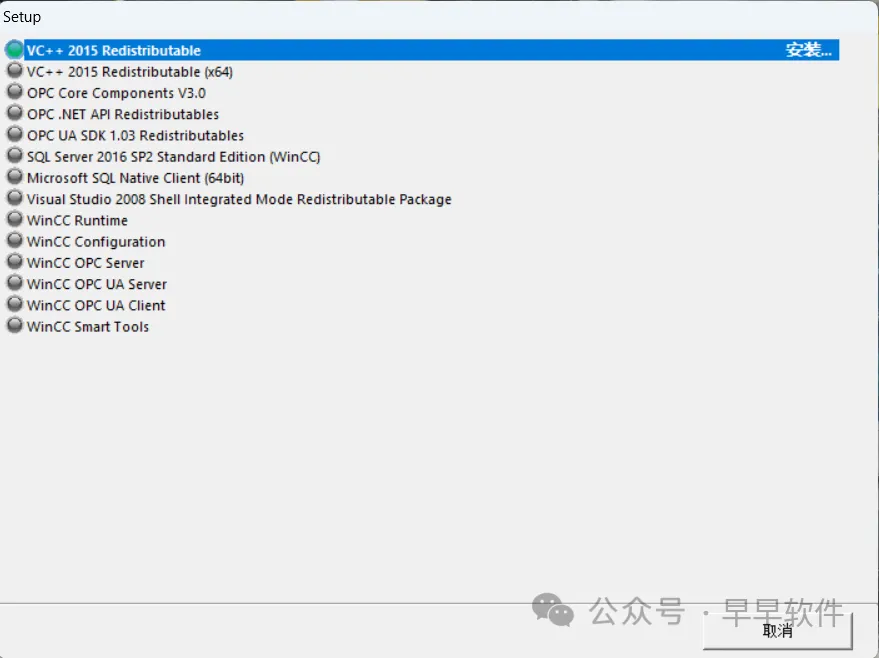Screen dimensions: 879x658
Task: Click the status icon for WinCC OPC UA Server
Action: 15,283
